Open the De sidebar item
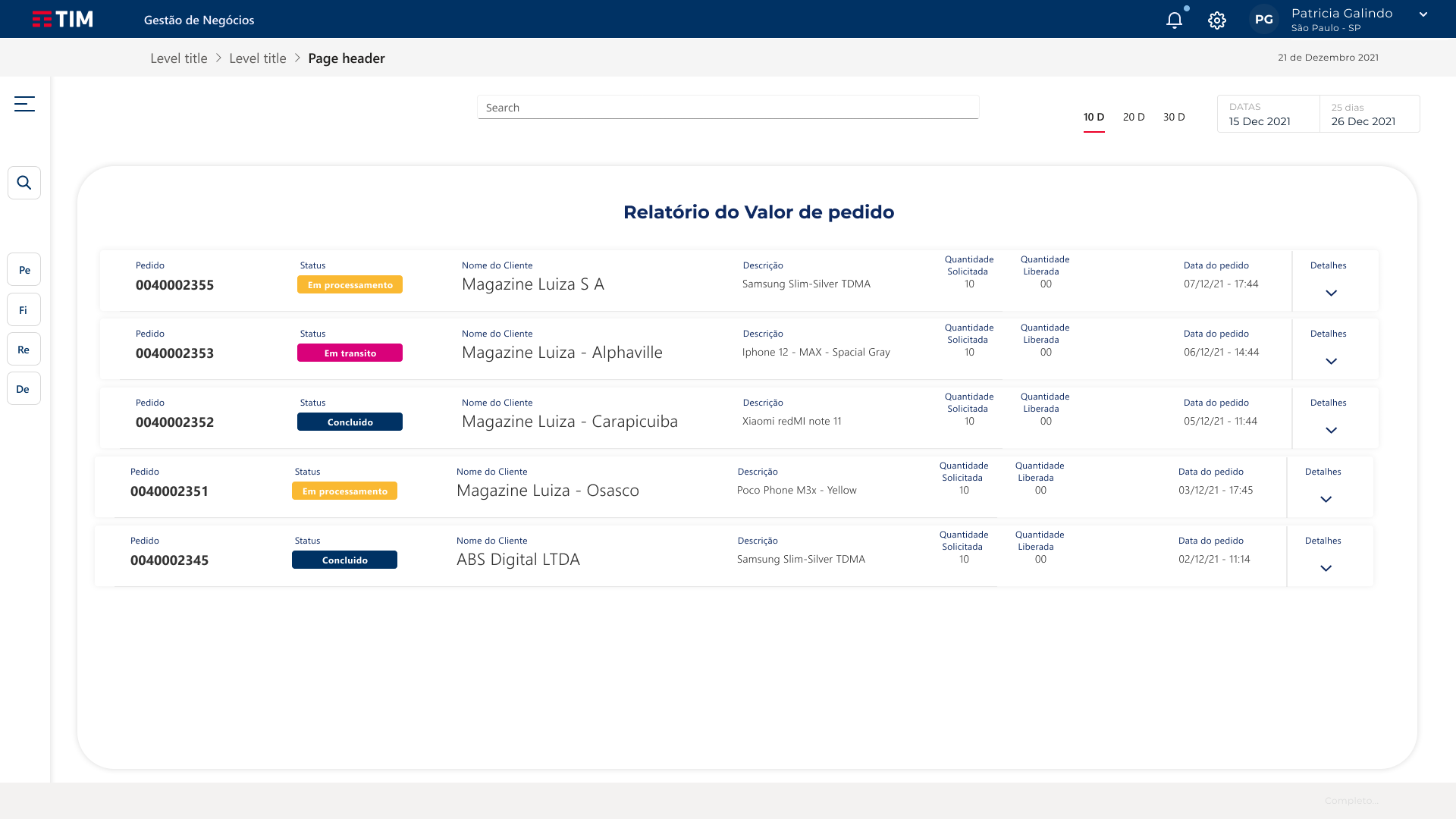Viewport: 1456px width, 819px height. pos(24,388)
